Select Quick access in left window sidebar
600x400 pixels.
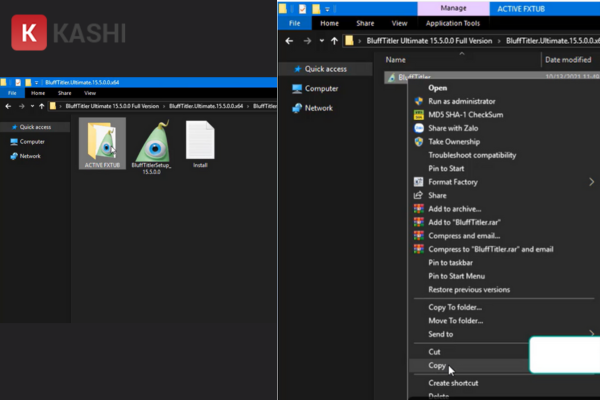[35, 127]
